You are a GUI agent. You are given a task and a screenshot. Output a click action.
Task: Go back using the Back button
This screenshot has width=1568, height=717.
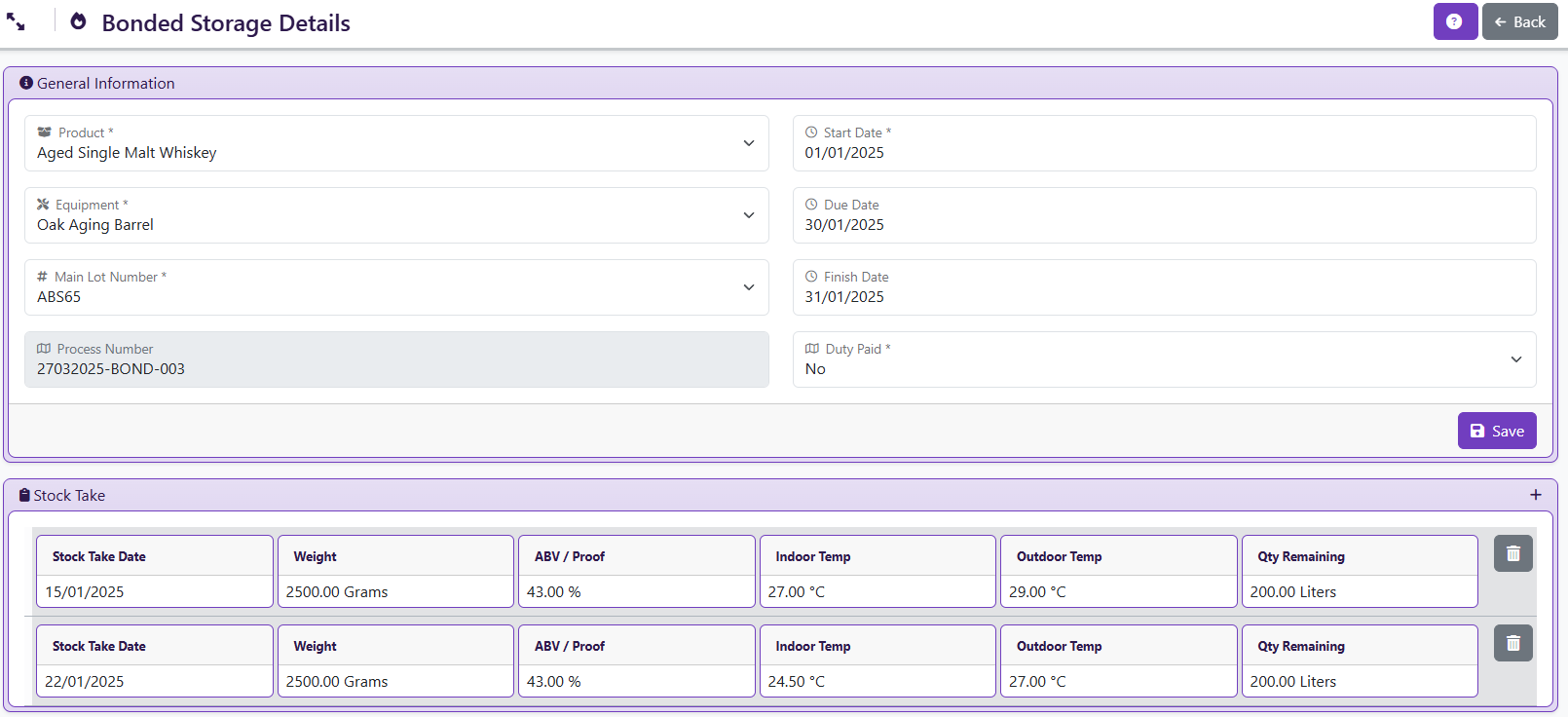pos(1519,21)
